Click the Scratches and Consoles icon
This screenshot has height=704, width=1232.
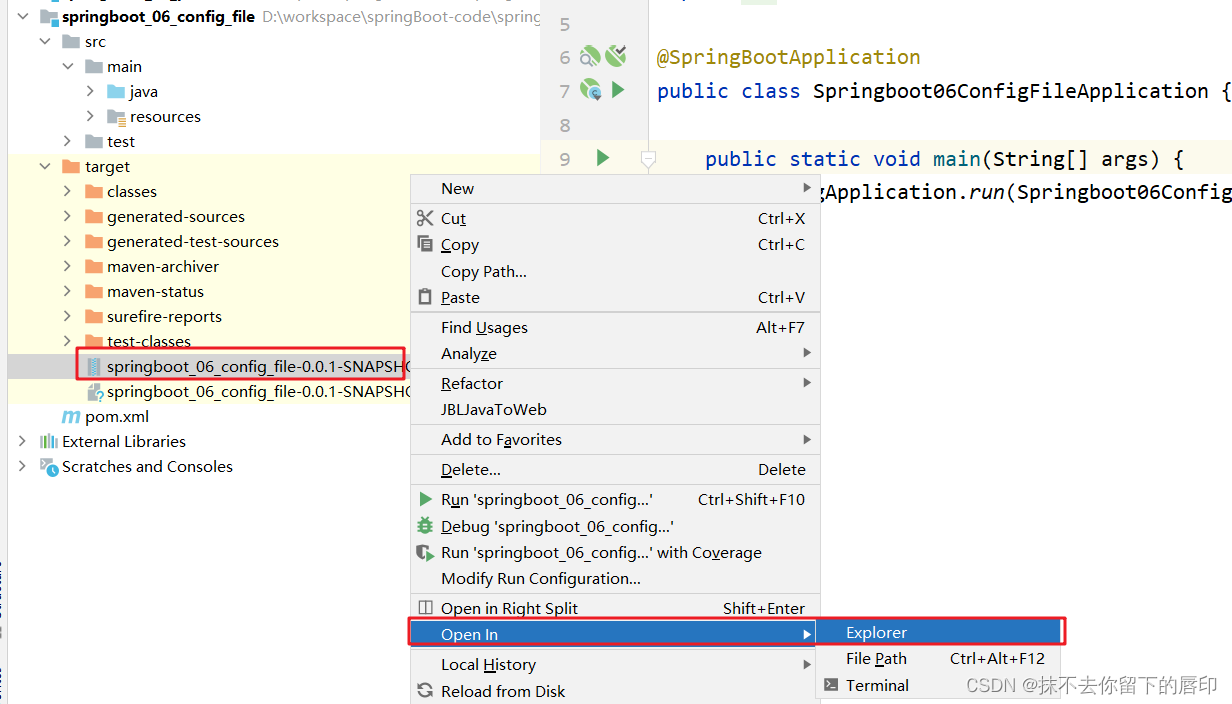click(x=49, y=466)
